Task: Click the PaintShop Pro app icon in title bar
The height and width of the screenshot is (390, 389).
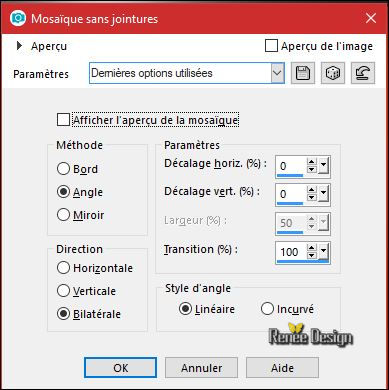Action: 17,18
